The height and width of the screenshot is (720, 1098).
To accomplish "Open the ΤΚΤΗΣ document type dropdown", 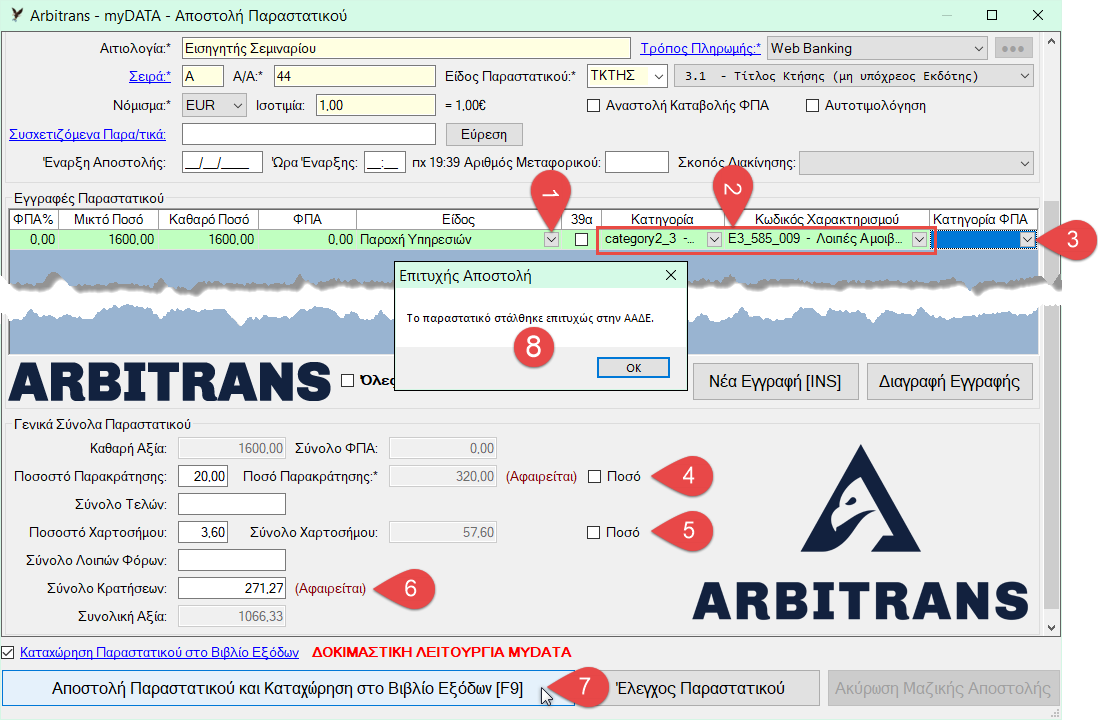I will coord(659,76).
